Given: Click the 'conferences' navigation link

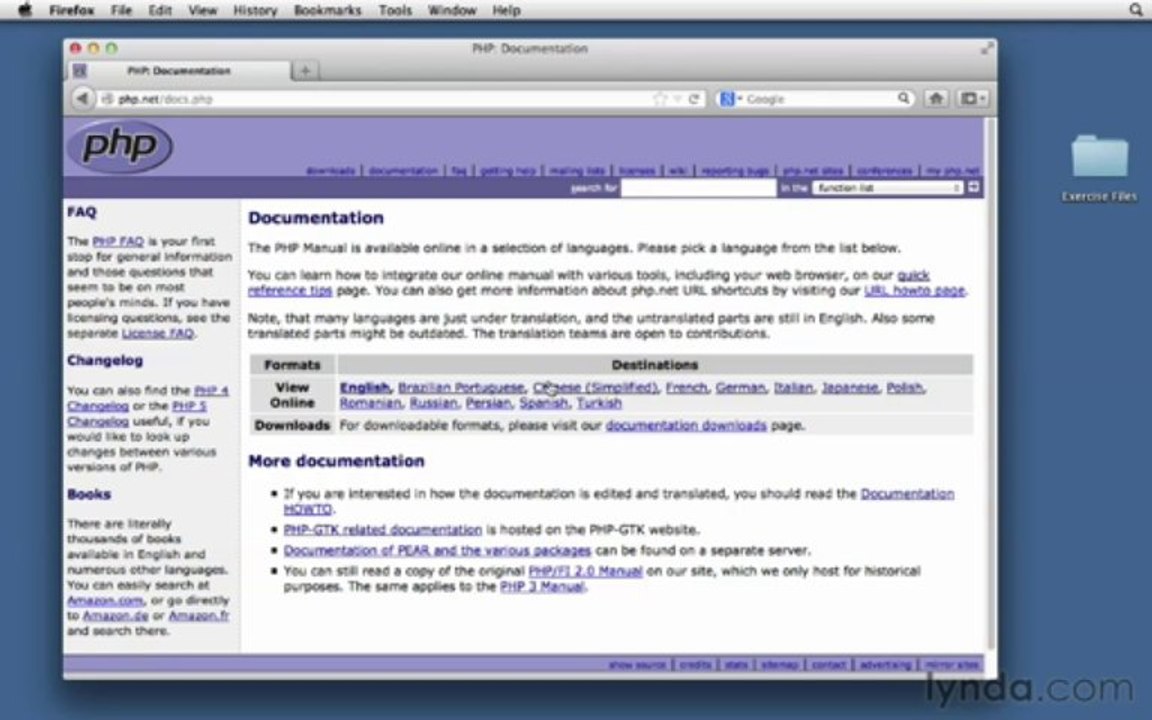Looking at the screenshot, I should [884, 170].
